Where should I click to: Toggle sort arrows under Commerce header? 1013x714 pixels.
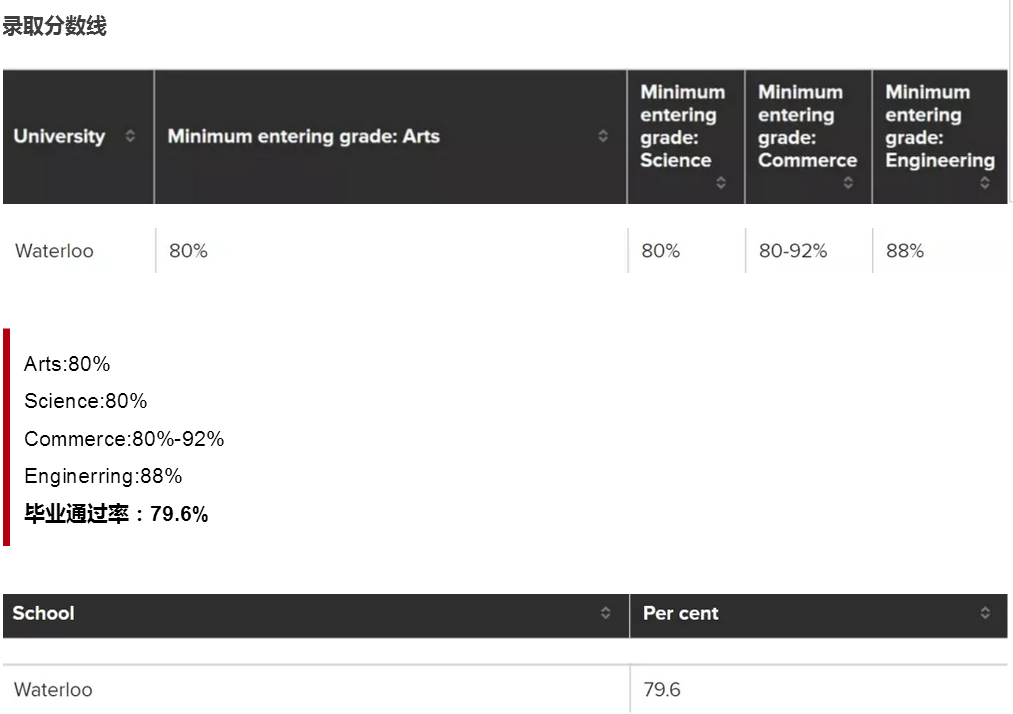click(x=848, y=183)
